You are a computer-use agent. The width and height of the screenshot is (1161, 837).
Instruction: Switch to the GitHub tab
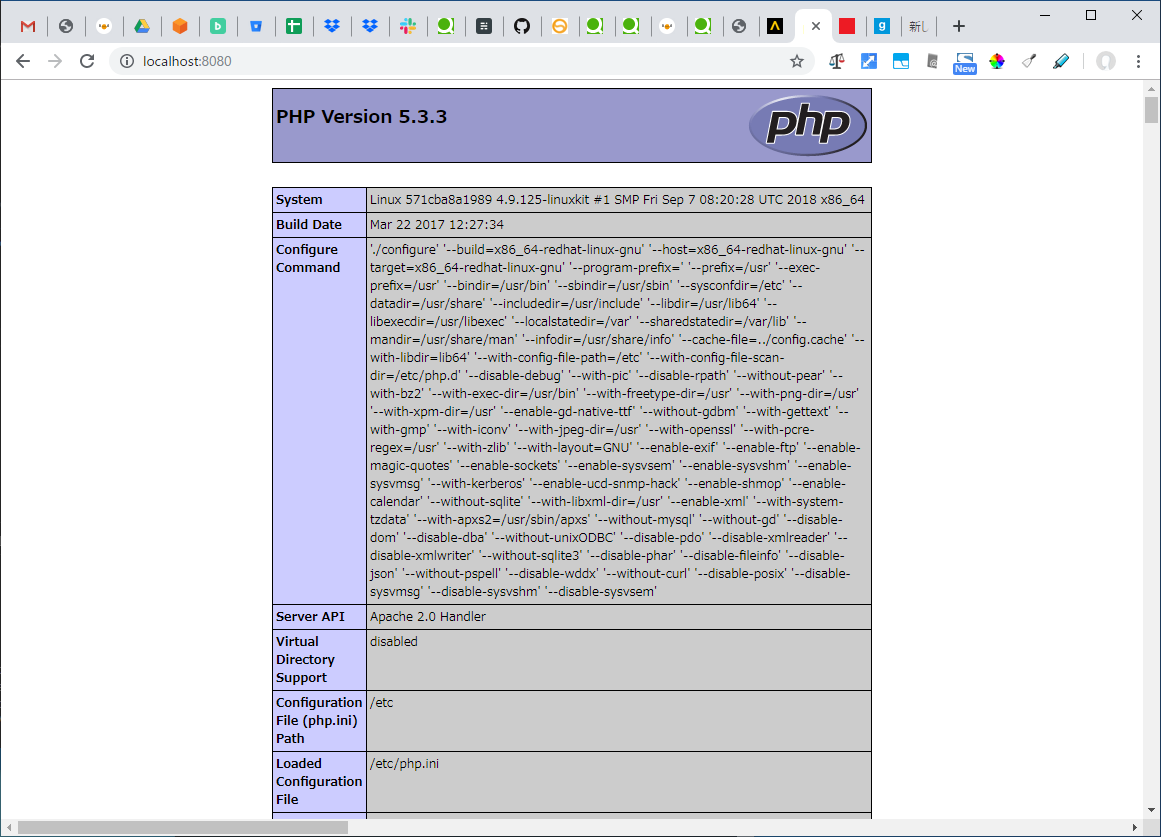tap(522, 27)
